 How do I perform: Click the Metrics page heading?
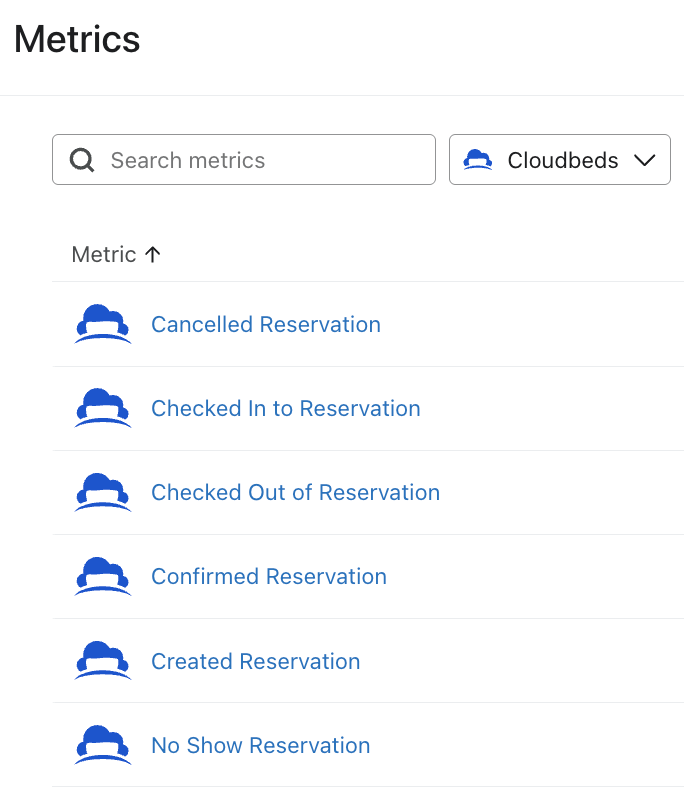(x=77, y=40)
